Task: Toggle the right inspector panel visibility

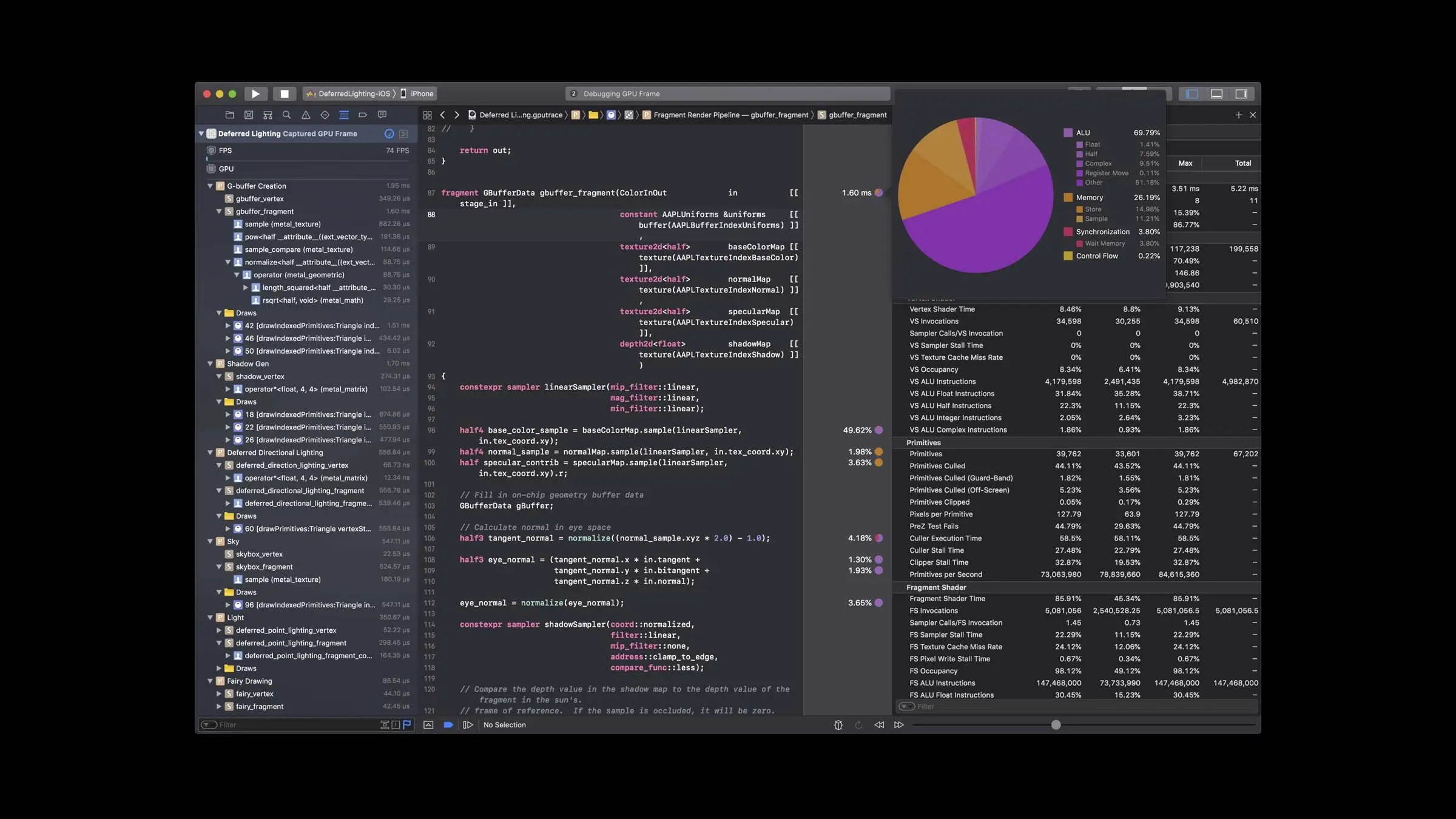Action: pyautogui.click(x=1241, y=93)
